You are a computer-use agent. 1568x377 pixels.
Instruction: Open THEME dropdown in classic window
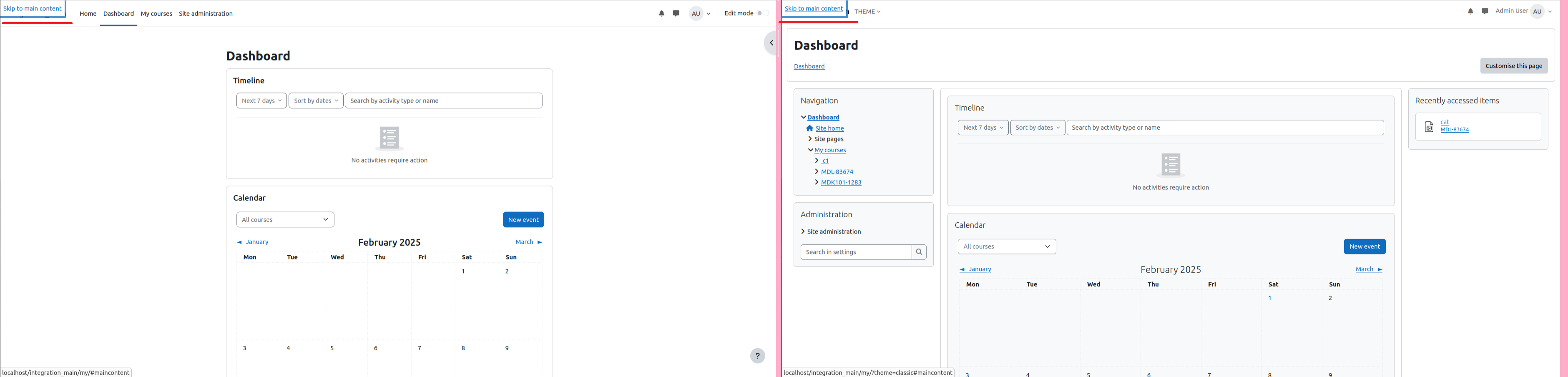pos(867,12)
